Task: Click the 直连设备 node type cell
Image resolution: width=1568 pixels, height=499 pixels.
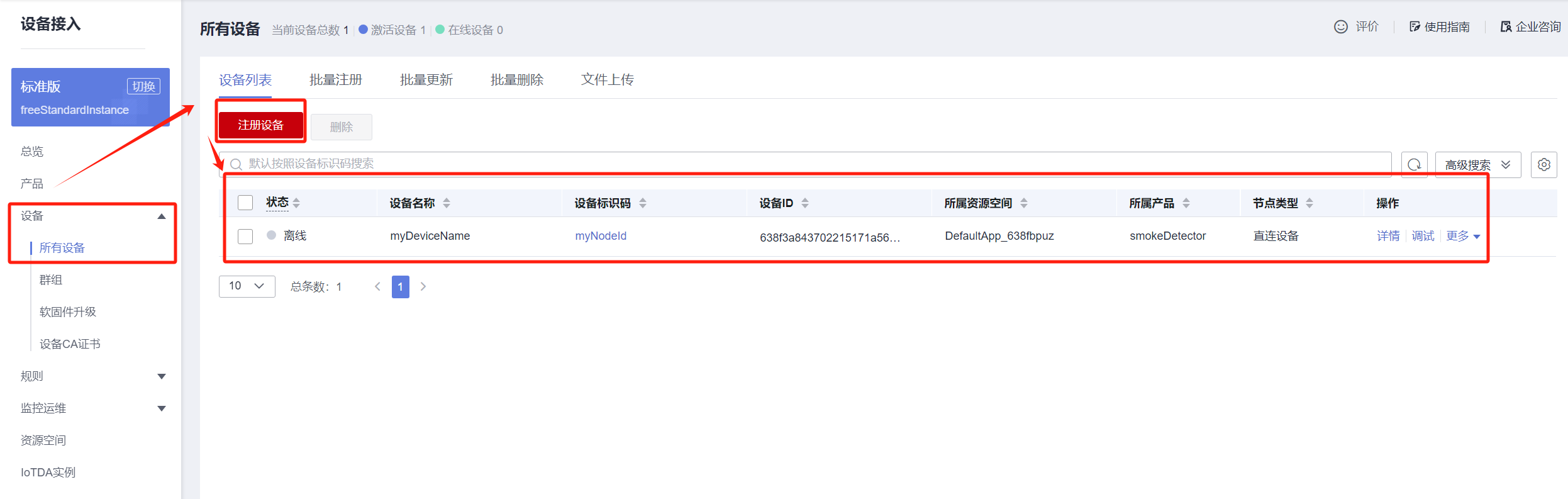Action: [x=1276, y=236]
